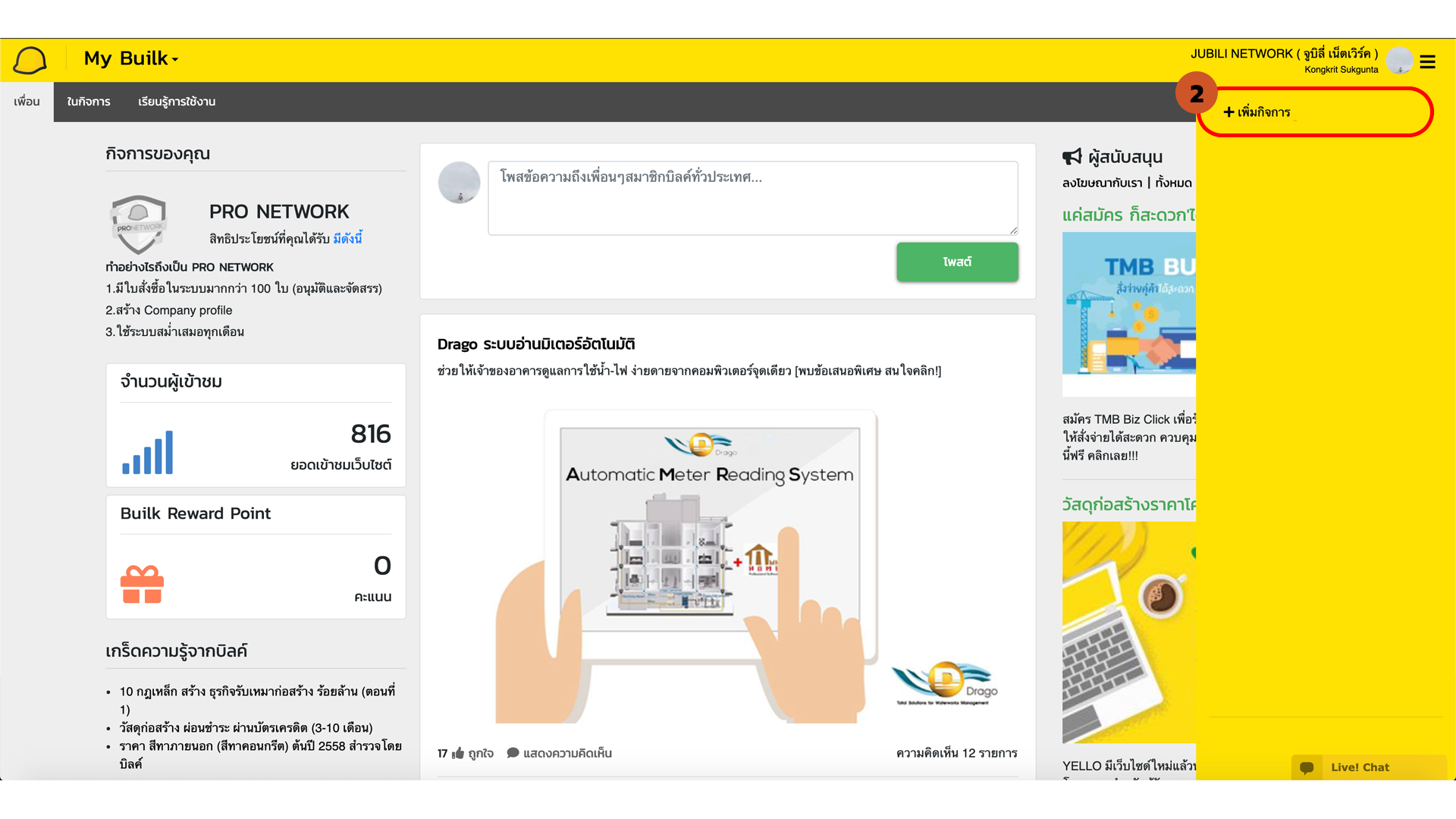
Task: Expand the My Builk dropdown
Action: coord(131,58)
